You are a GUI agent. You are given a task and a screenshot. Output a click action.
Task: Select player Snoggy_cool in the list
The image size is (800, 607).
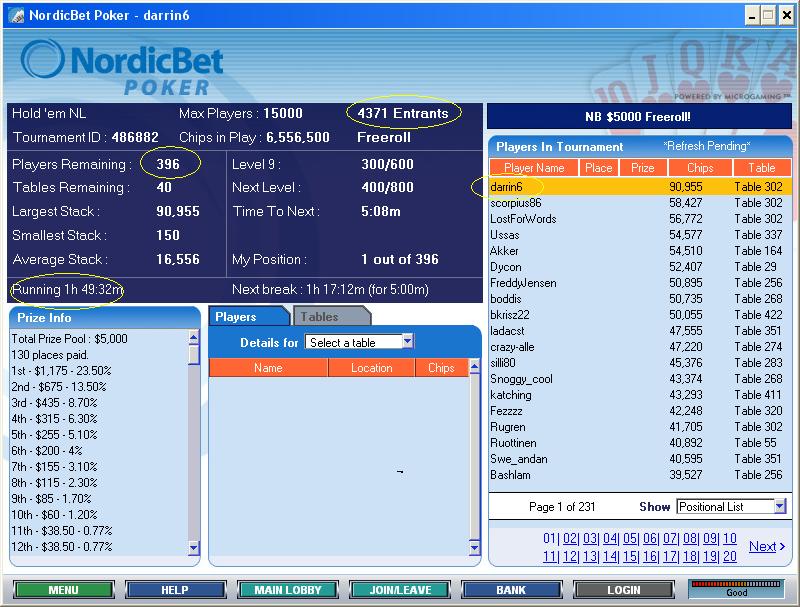coord(640,379)
